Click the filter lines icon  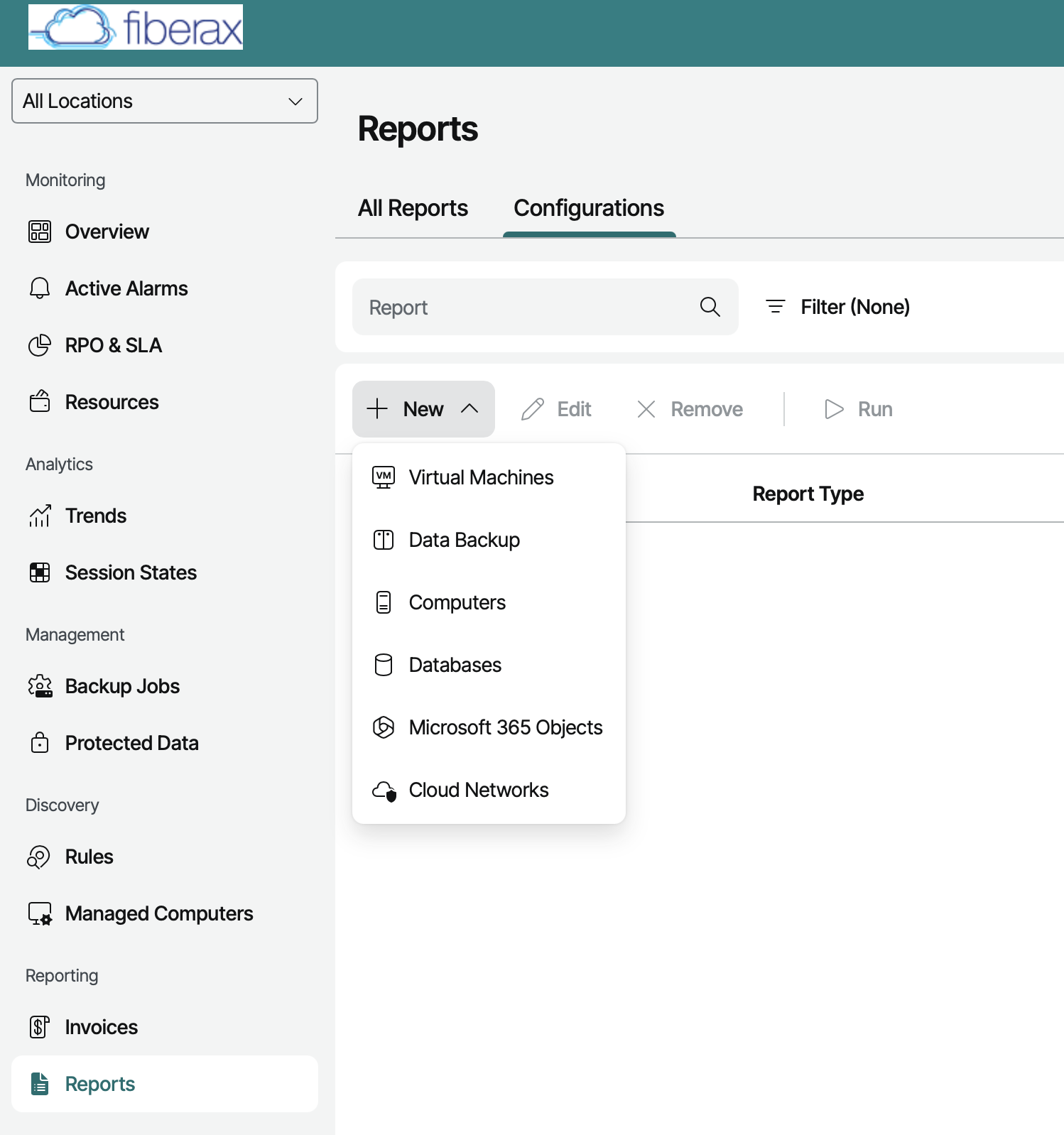coord(776,307)
